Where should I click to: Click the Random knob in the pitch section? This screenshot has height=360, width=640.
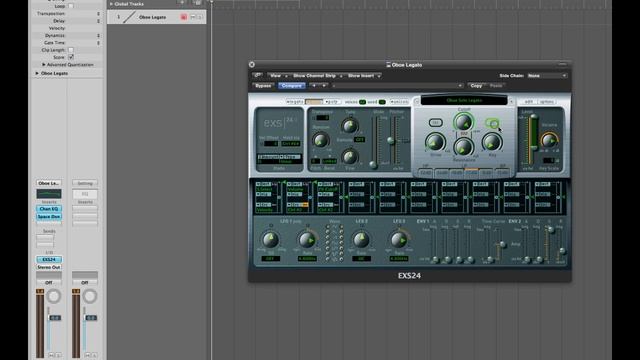pyautogui.click(x=321, y=140)
